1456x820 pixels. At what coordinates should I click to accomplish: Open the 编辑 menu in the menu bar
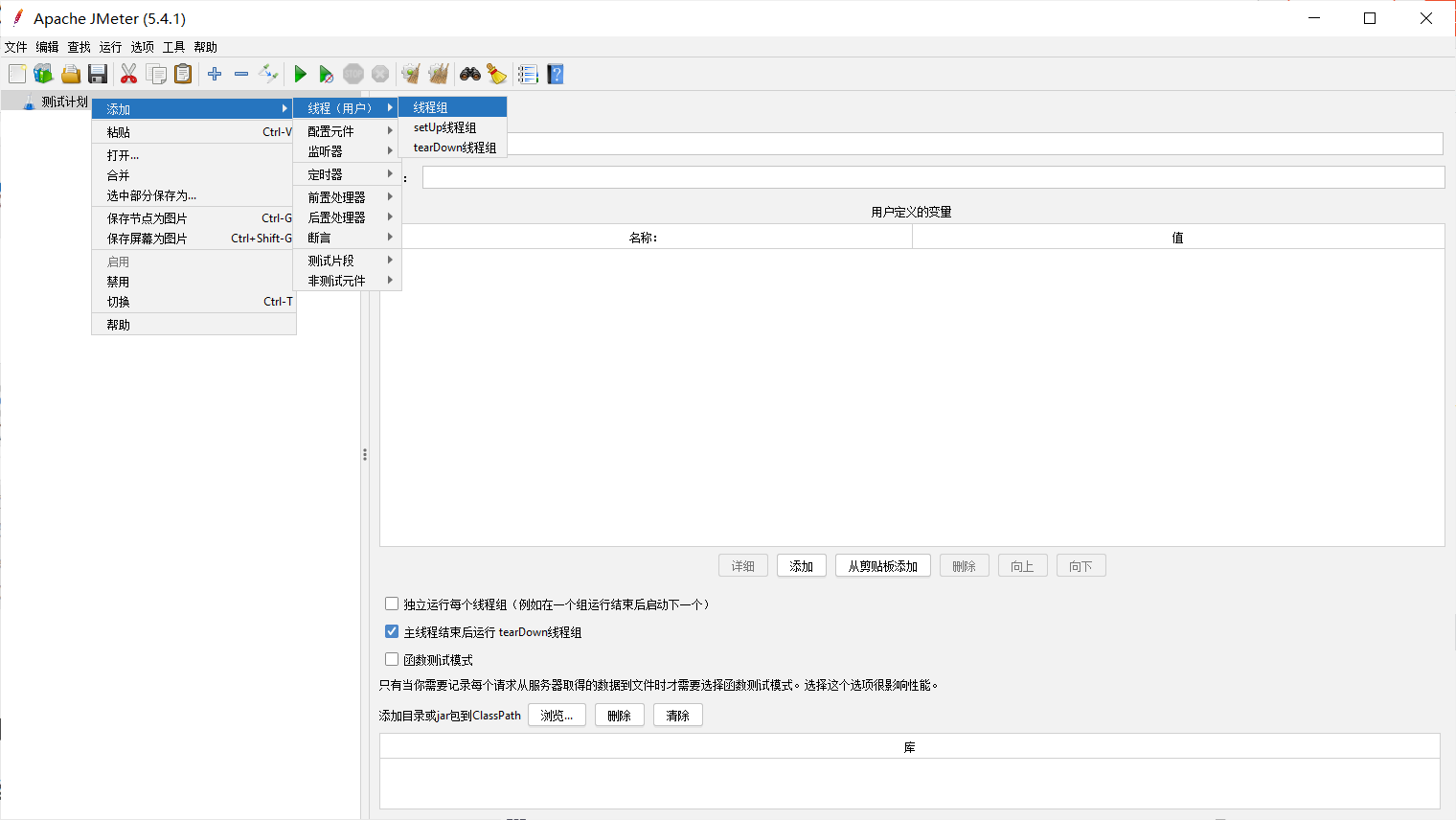47,47
